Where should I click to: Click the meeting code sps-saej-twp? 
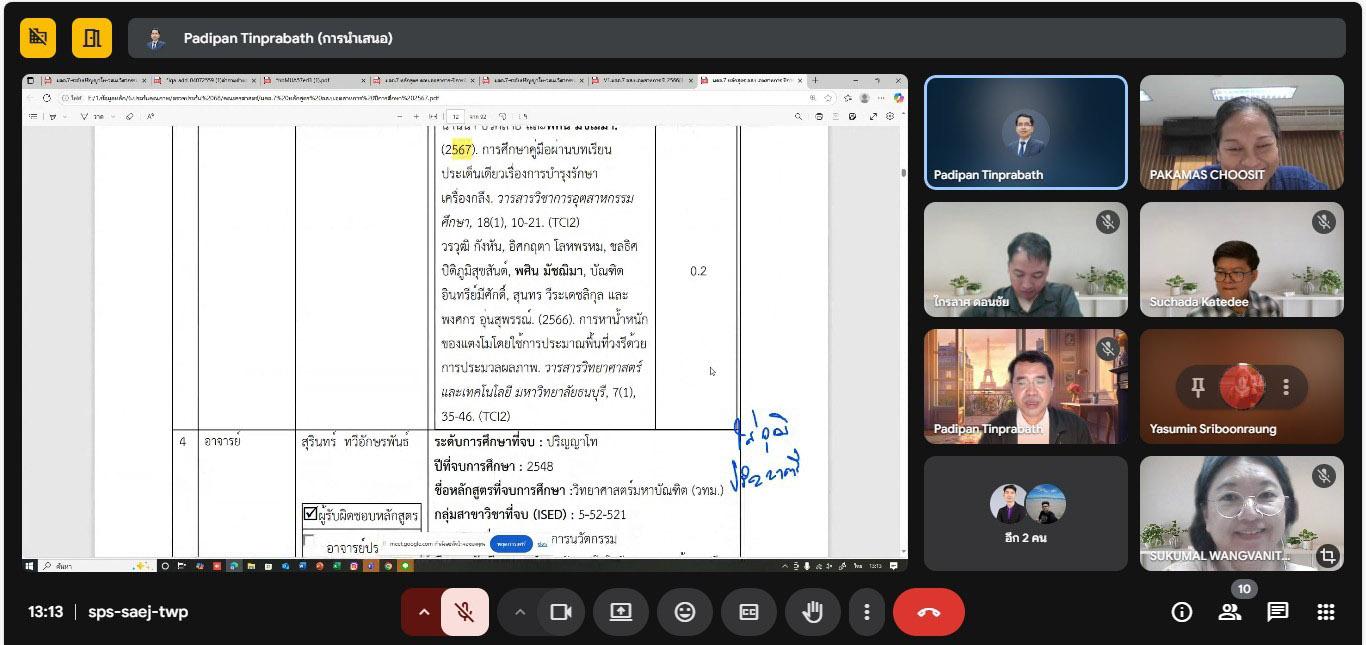138,612
